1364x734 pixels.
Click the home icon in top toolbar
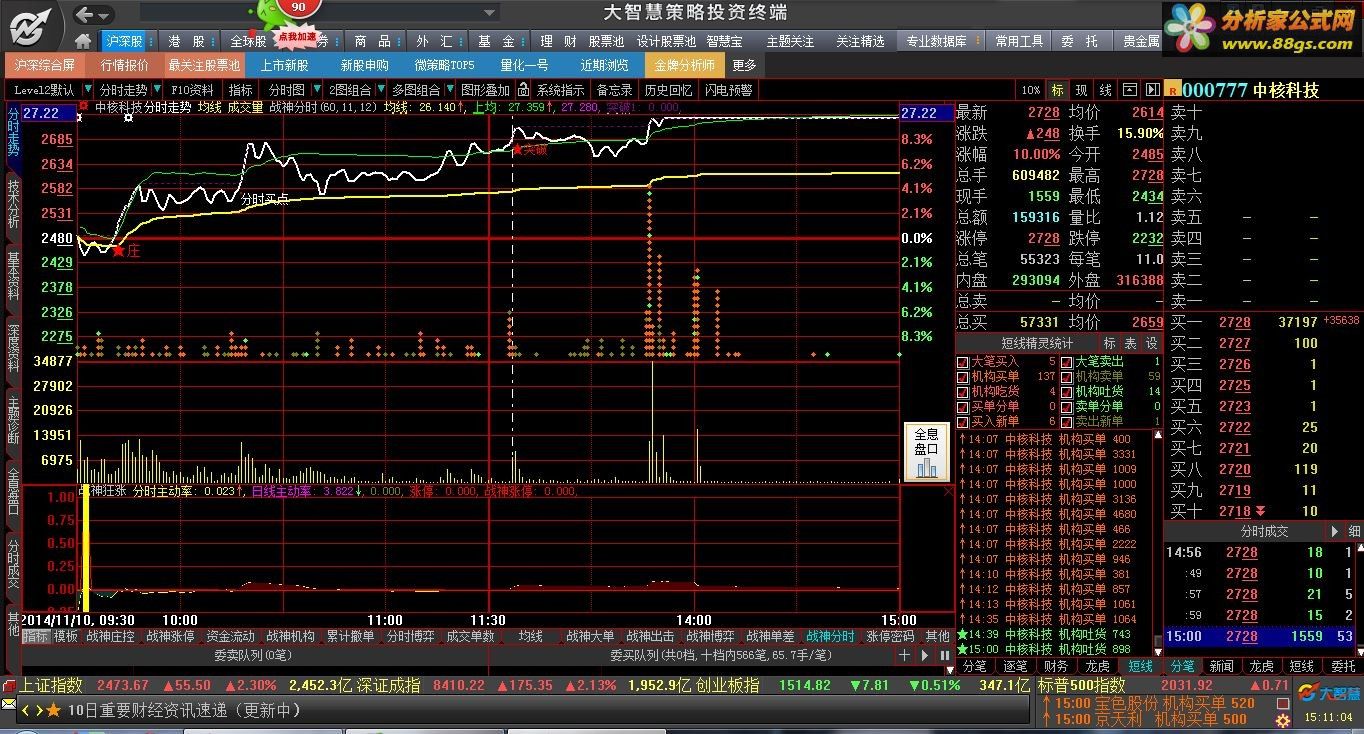point(83,41)
